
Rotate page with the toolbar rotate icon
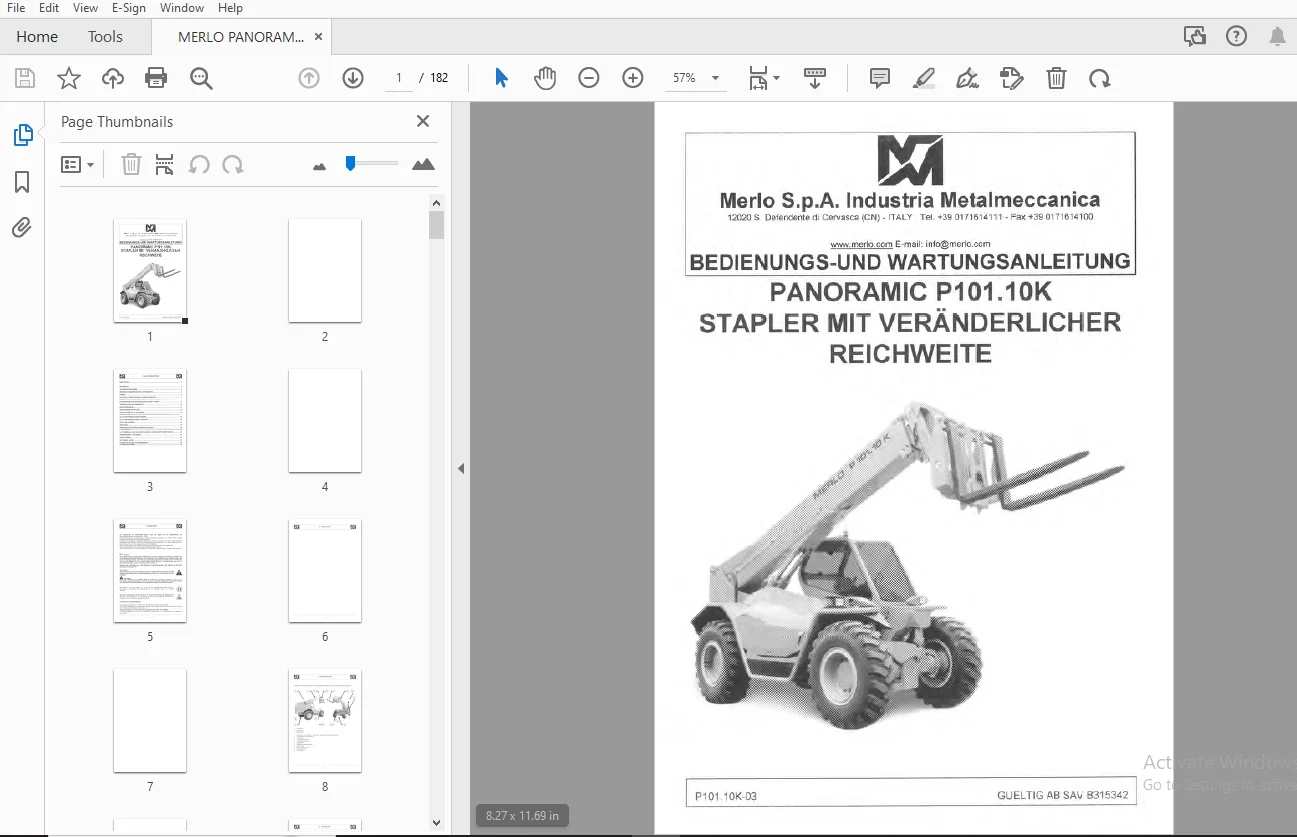click(x=1100, y=78)
